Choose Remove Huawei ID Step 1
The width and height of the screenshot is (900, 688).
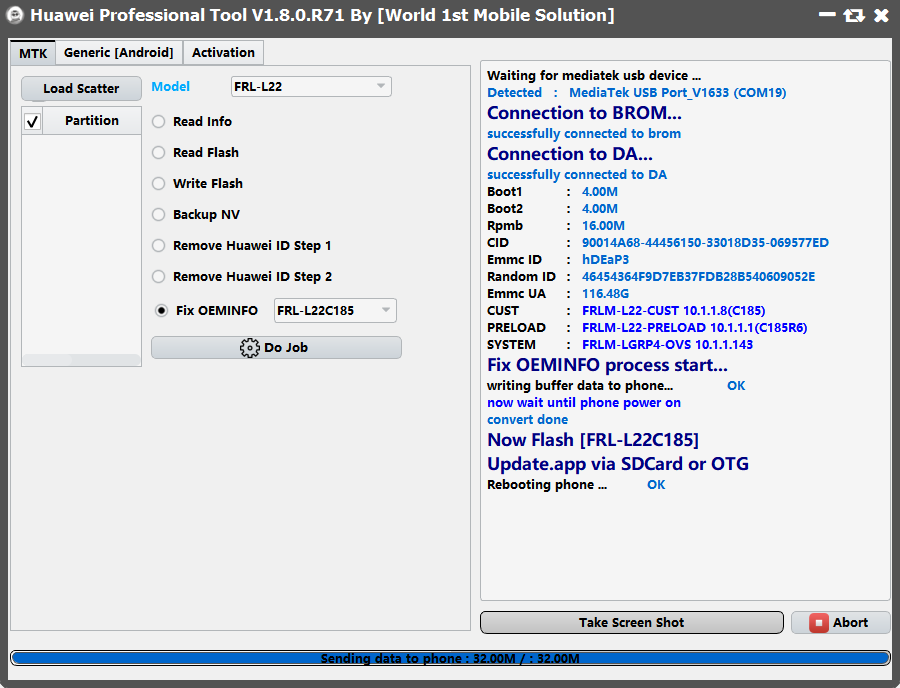158,246
